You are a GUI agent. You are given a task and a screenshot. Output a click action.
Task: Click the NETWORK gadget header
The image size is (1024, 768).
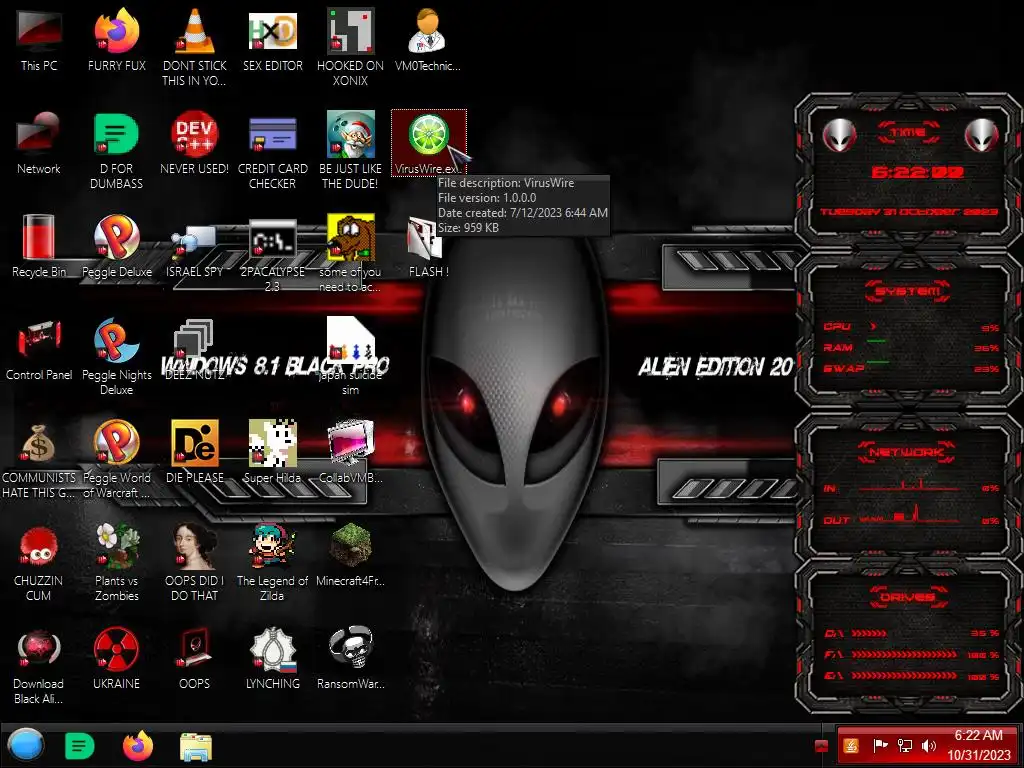(907, 451)
